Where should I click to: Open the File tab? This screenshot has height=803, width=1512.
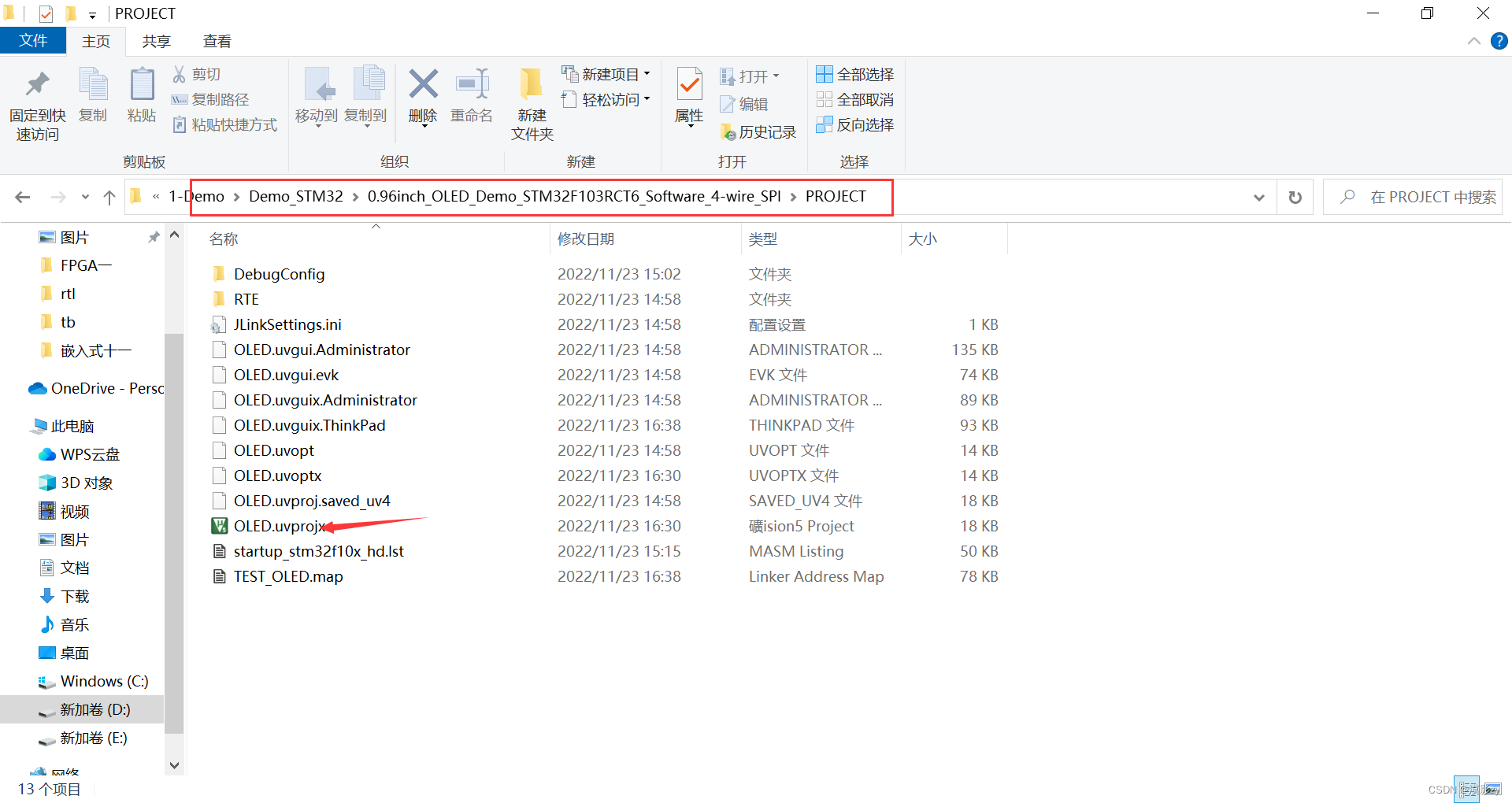(x=33, y=41)
